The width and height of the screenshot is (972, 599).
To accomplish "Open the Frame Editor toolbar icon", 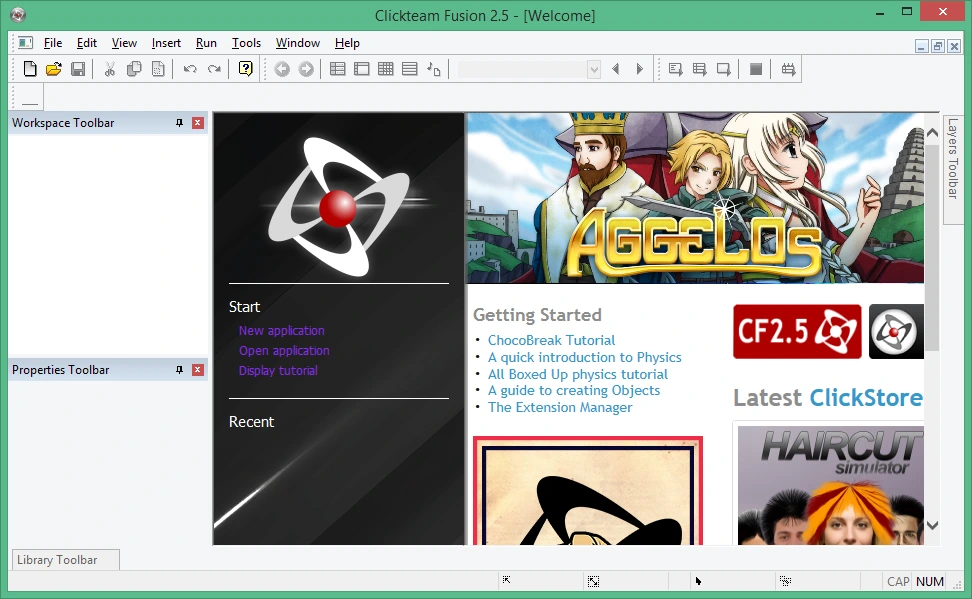I will click(x=361, y=69).
